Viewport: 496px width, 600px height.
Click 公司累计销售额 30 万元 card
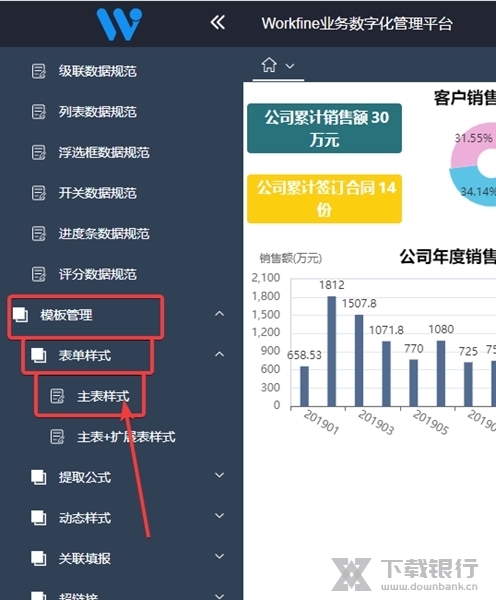pos(325,128)
